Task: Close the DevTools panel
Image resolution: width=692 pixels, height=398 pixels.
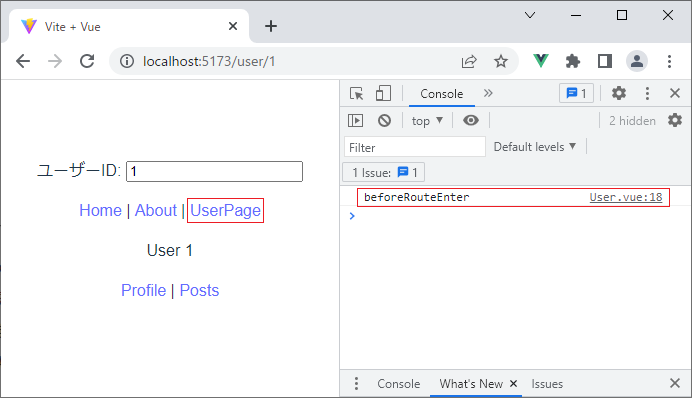Action: coord(675,93)
